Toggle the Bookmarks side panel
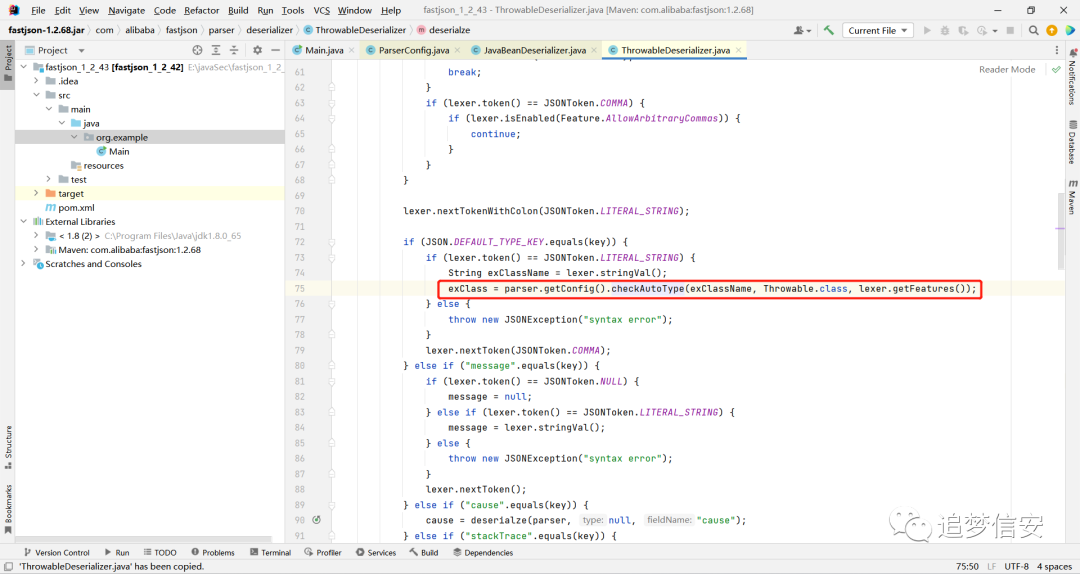Image resolution: width=1080 pixels, height=574 pixels. pyautogui.click(x=8, y=509)
